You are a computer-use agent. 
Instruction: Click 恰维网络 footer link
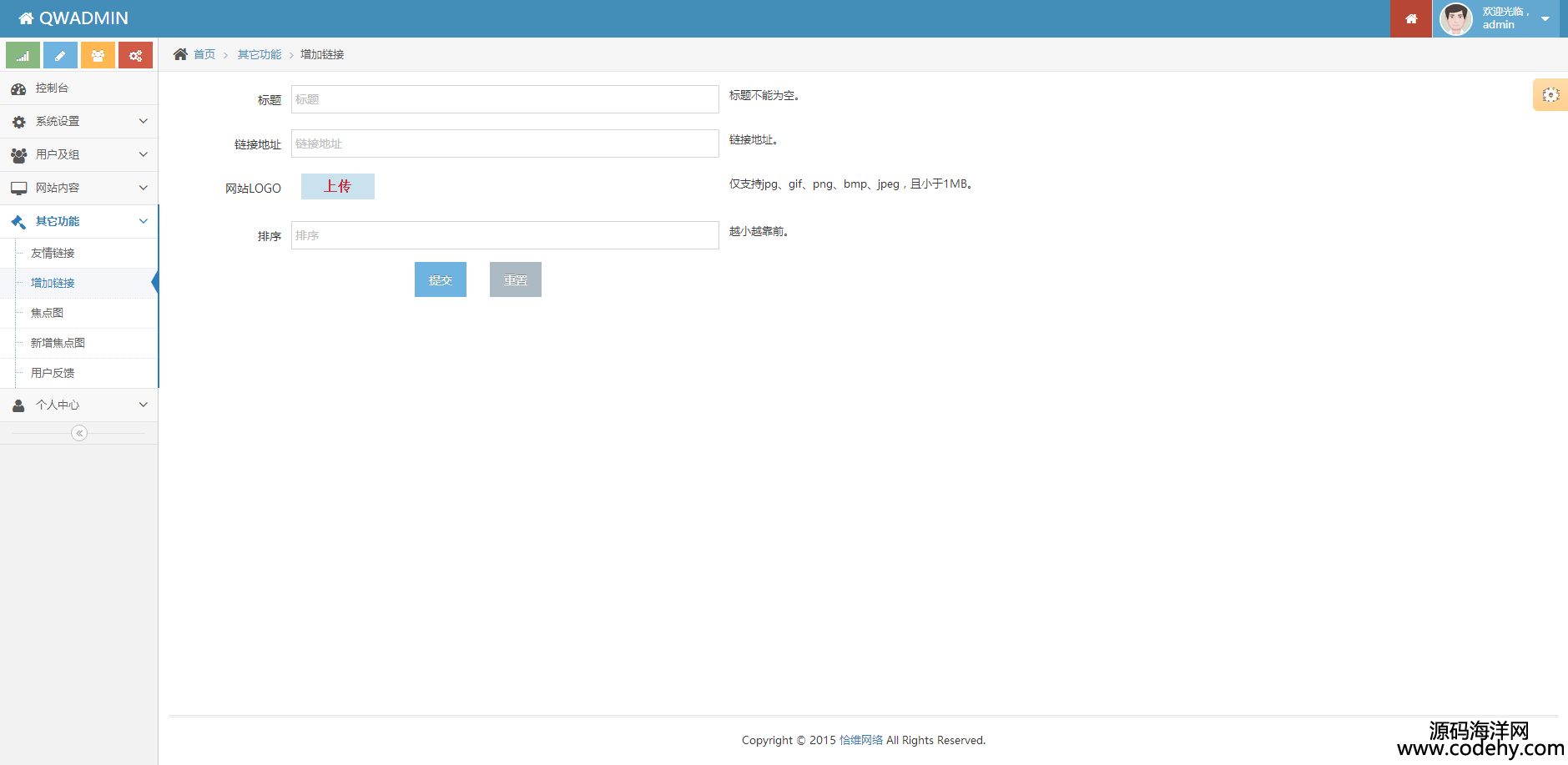(x=861, y=740)
